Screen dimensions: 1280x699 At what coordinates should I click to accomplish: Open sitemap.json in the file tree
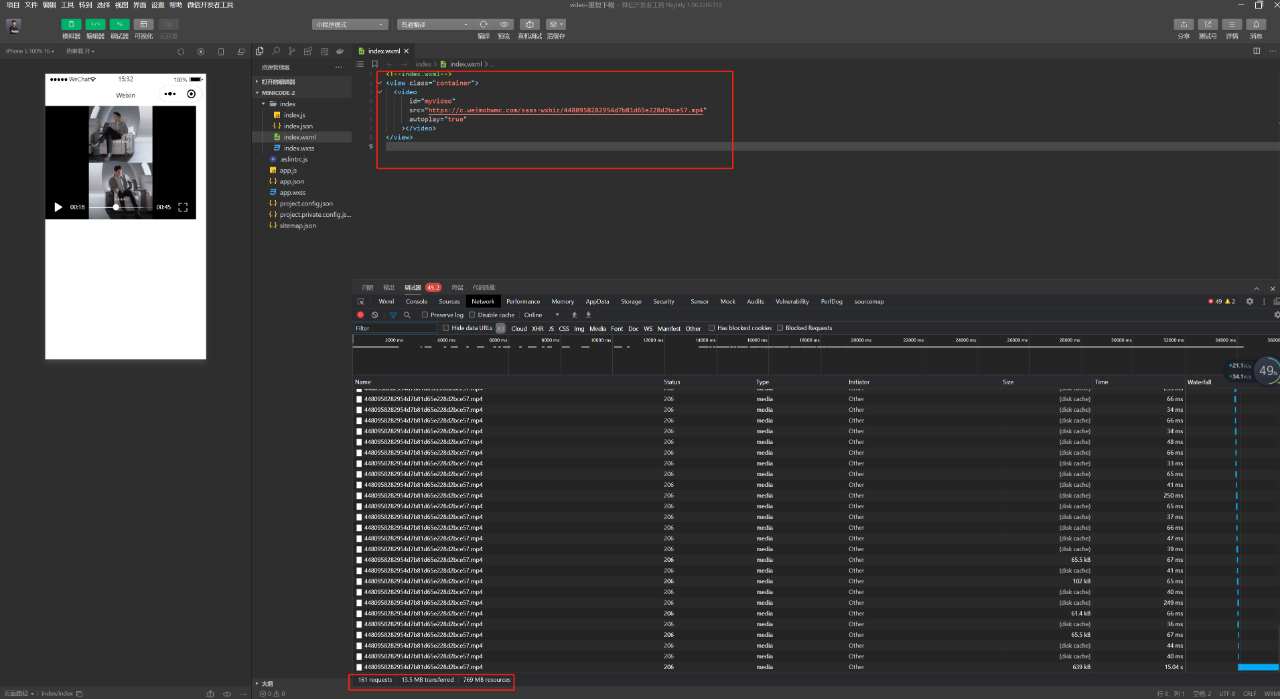(x=297, y=225)
